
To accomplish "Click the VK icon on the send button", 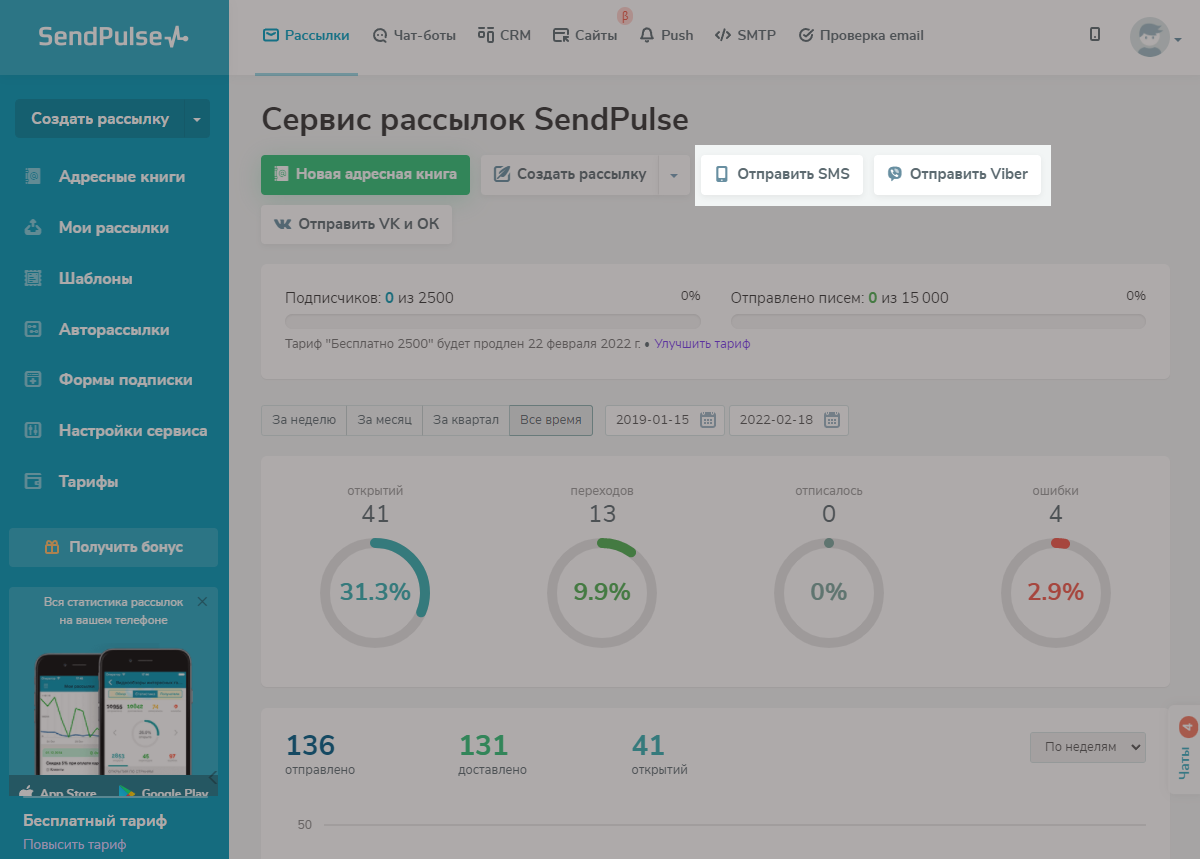I will (x=282, y=224).
